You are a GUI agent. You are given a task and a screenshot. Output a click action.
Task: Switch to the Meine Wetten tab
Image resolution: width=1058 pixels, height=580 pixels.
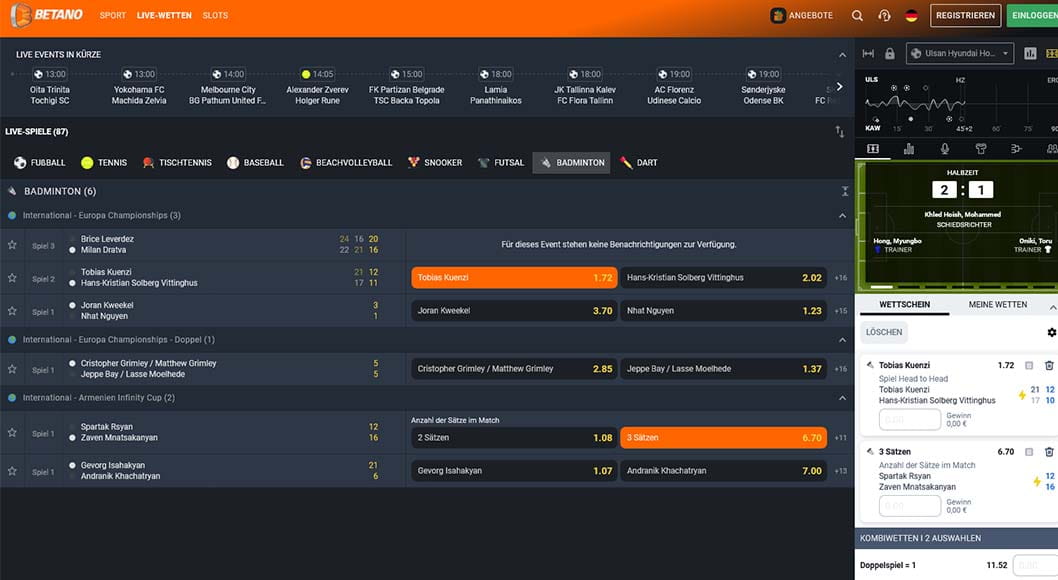click(997, 304)
